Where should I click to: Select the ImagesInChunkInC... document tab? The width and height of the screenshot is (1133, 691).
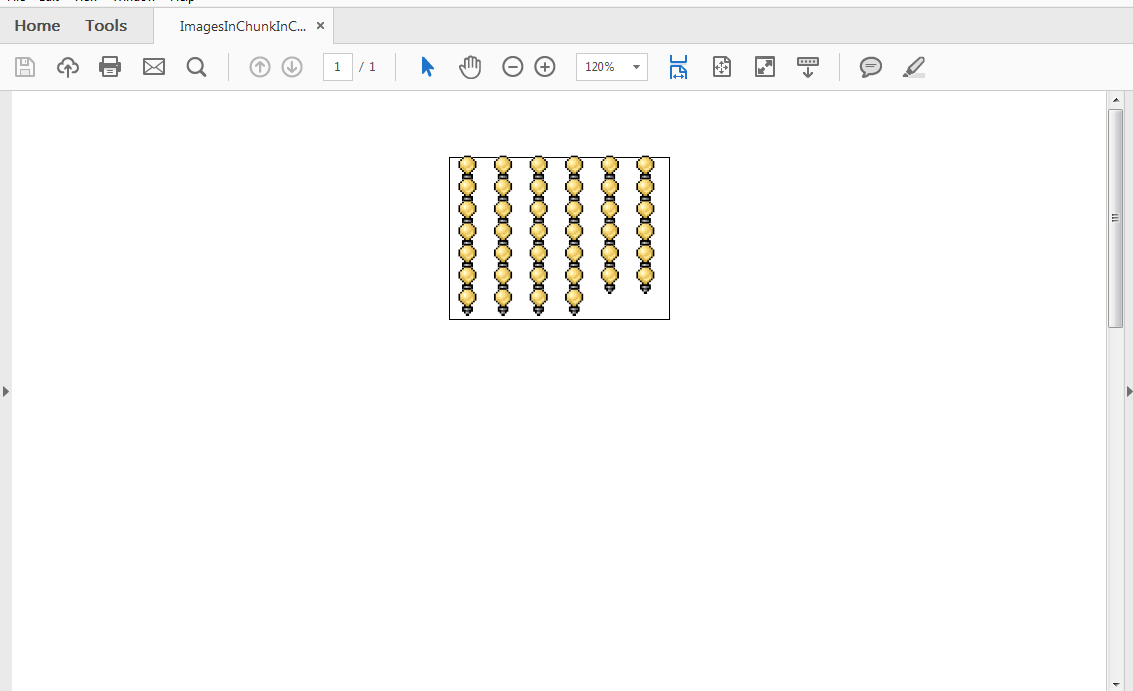coord(242,26)
